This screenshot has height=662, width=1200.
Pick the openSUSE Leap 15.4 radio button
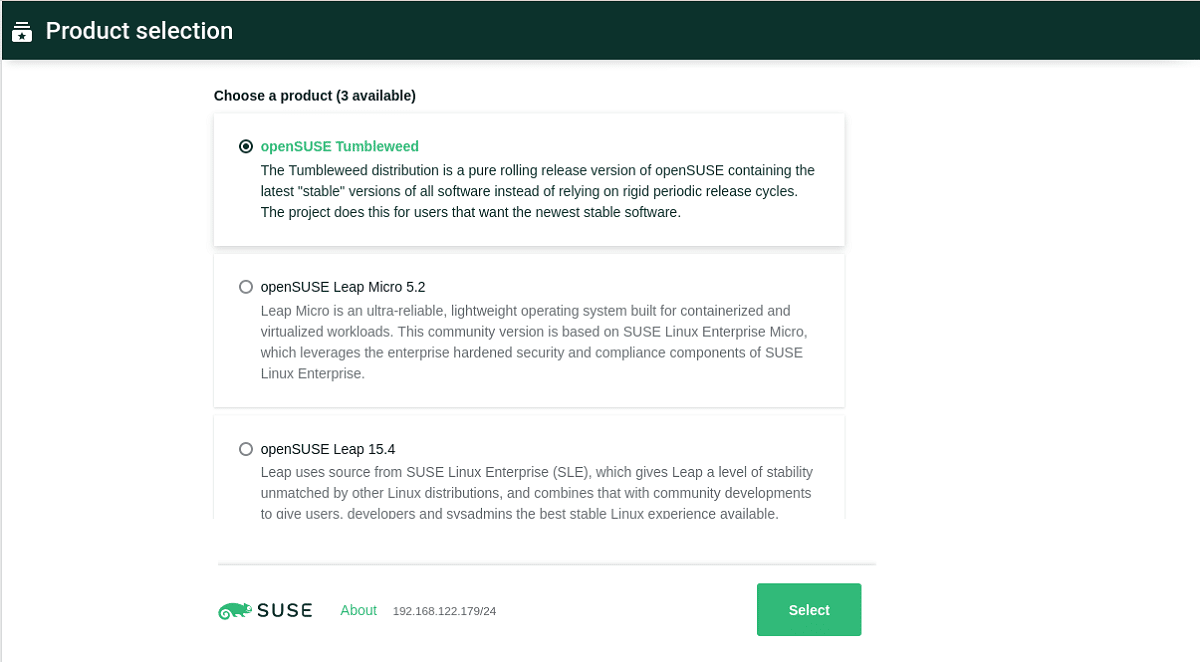click(246, 449)
